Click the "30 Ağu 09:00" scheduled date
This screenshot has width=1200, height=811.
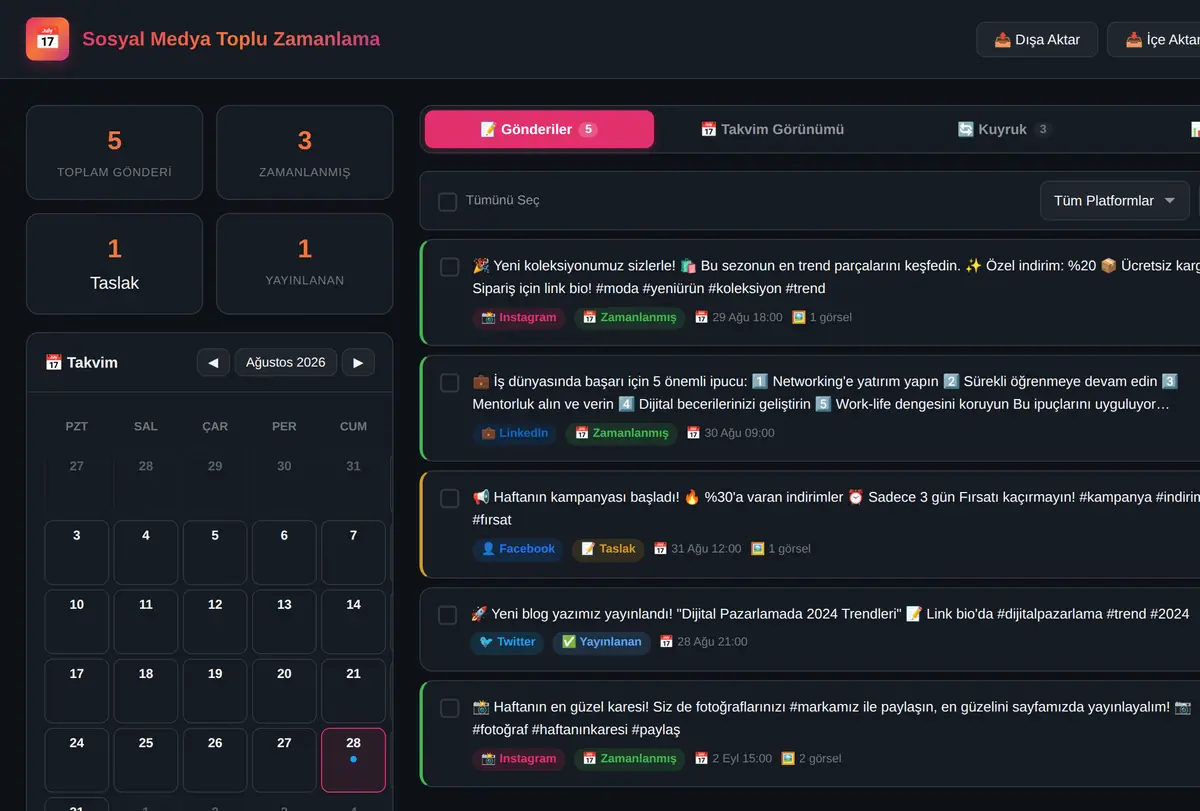(731, 433)
